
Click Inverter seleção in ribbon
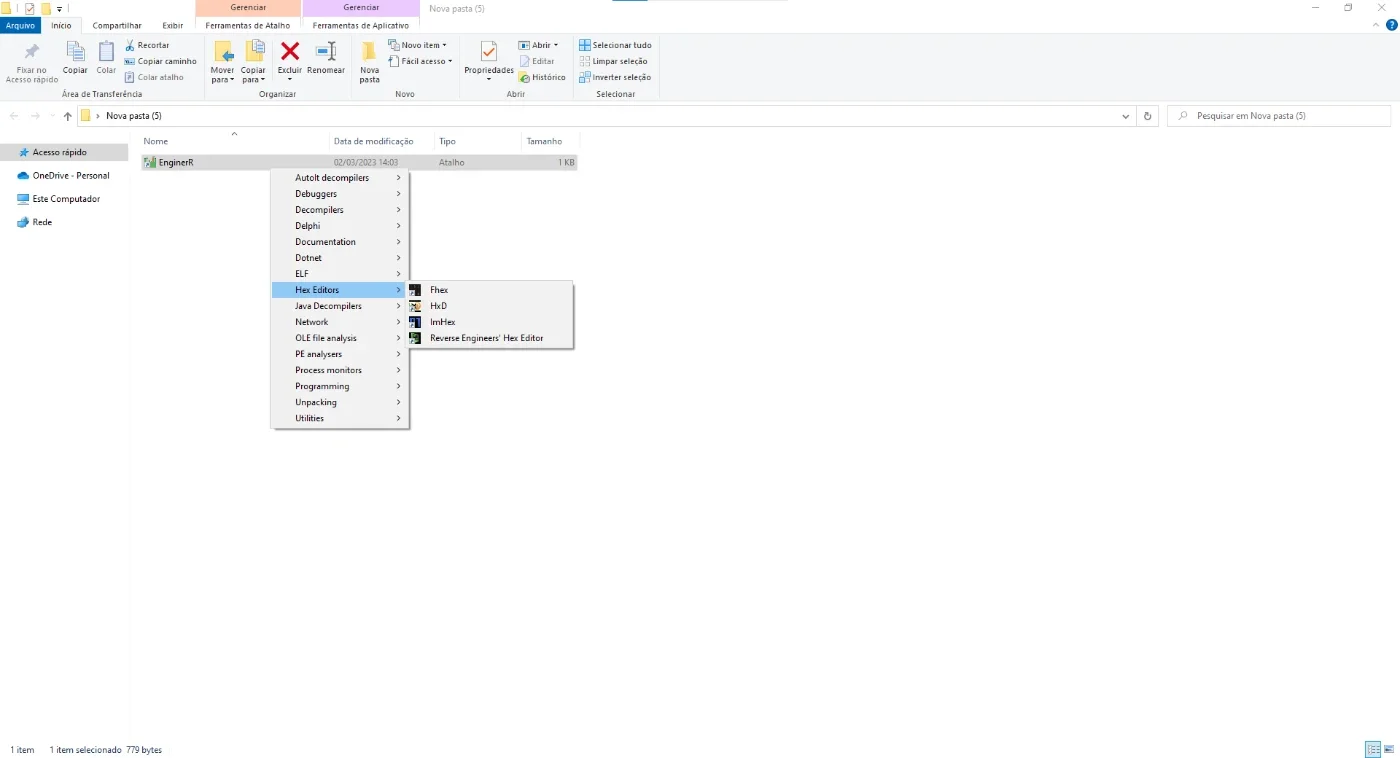(615, 77)
